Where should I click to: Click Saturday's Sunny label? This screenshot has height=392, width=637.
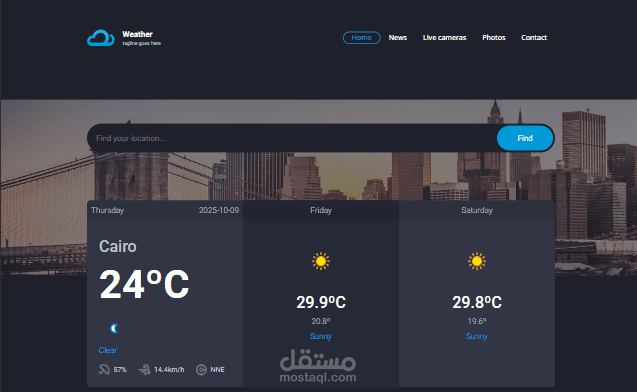[x=477, y=336]
